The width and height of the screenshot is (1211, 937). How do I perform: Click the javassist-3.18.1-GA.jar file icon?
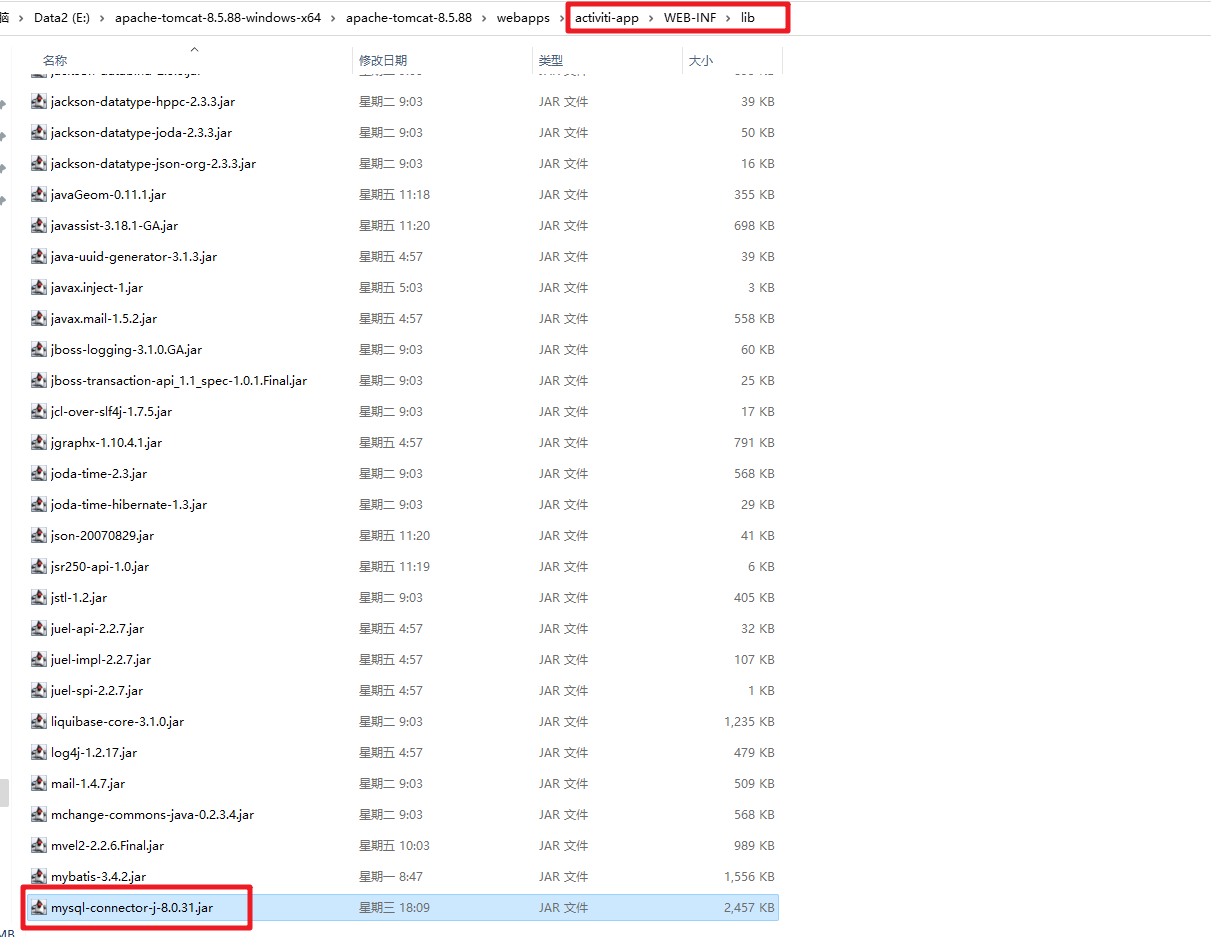tap(39, 226)
